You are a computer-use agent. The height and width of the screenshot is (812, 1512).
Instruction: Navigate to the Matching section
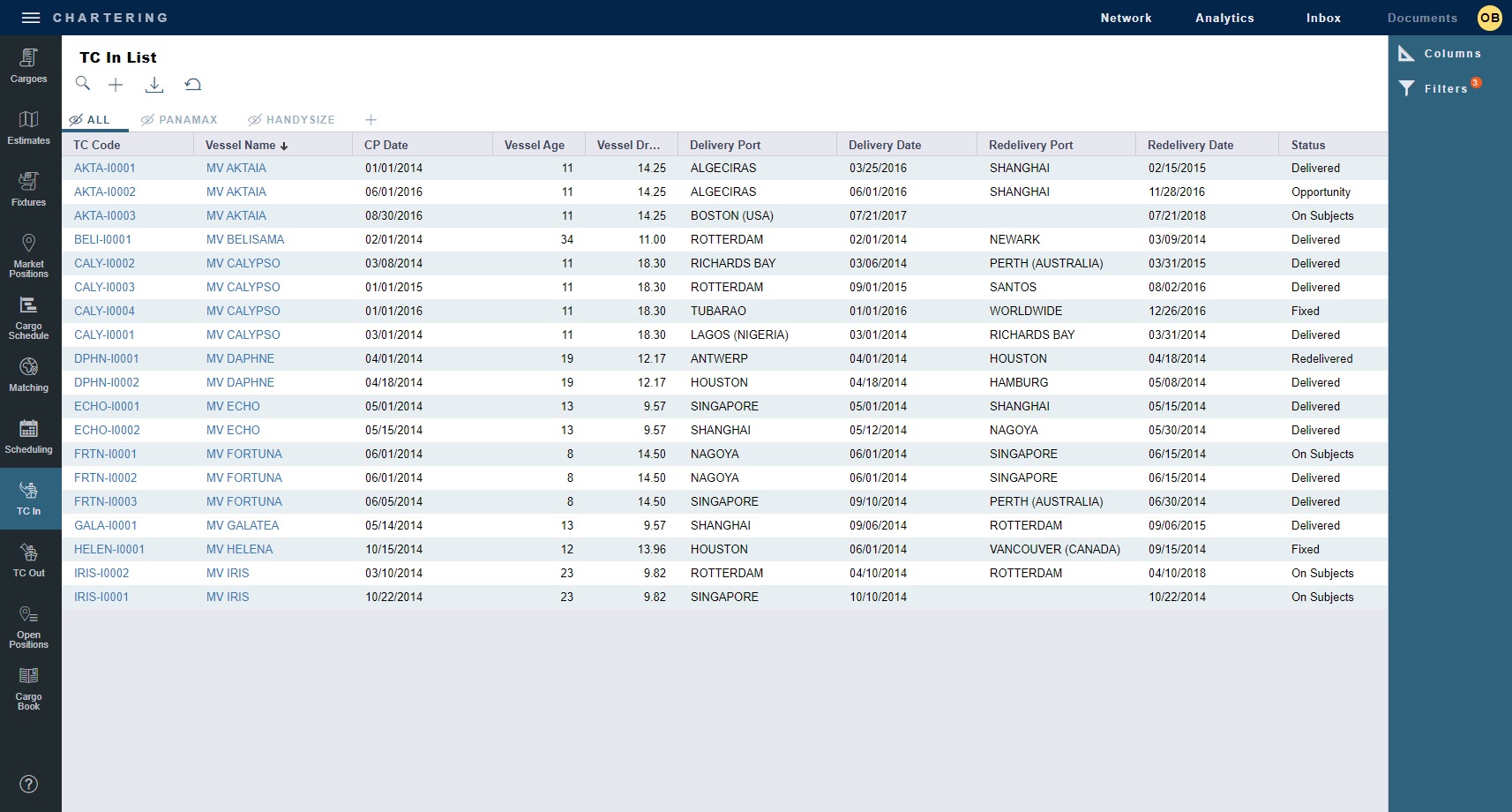point(29,373)
